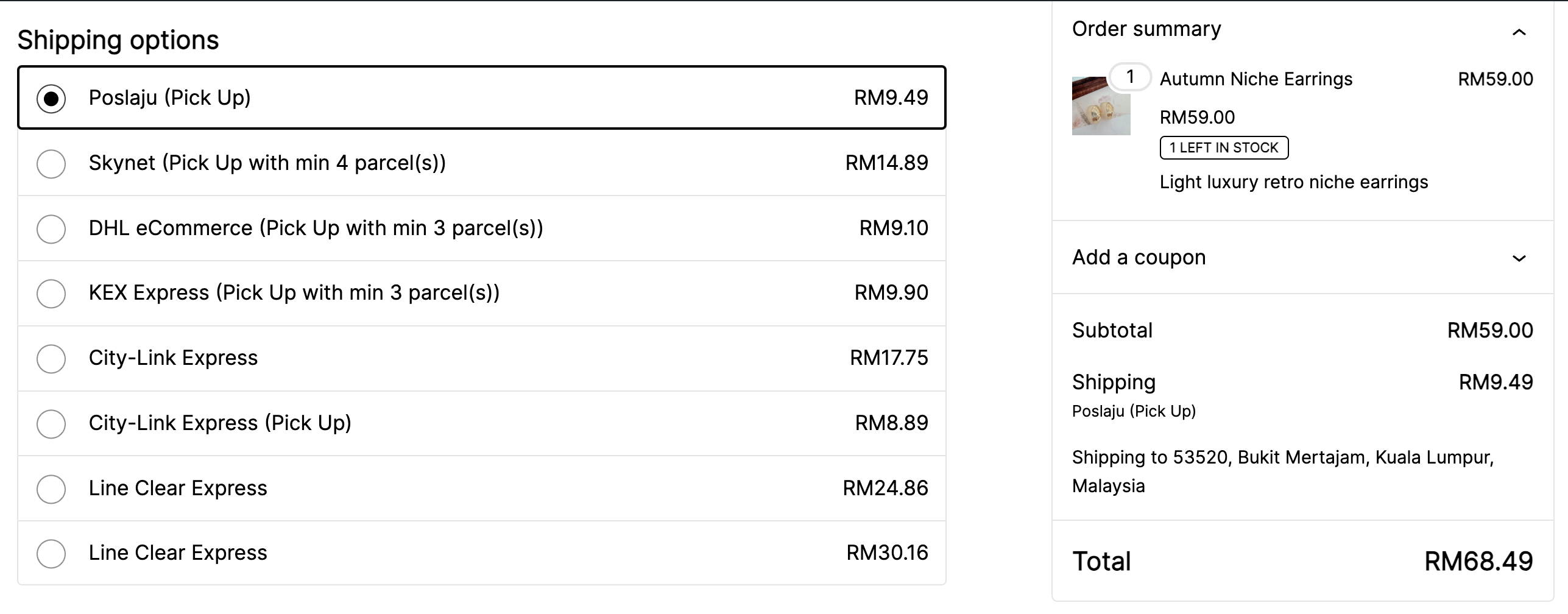Expand the Add a coupon chevron
This screenshot has height=614, width=1568.
tap(1519, 258)
